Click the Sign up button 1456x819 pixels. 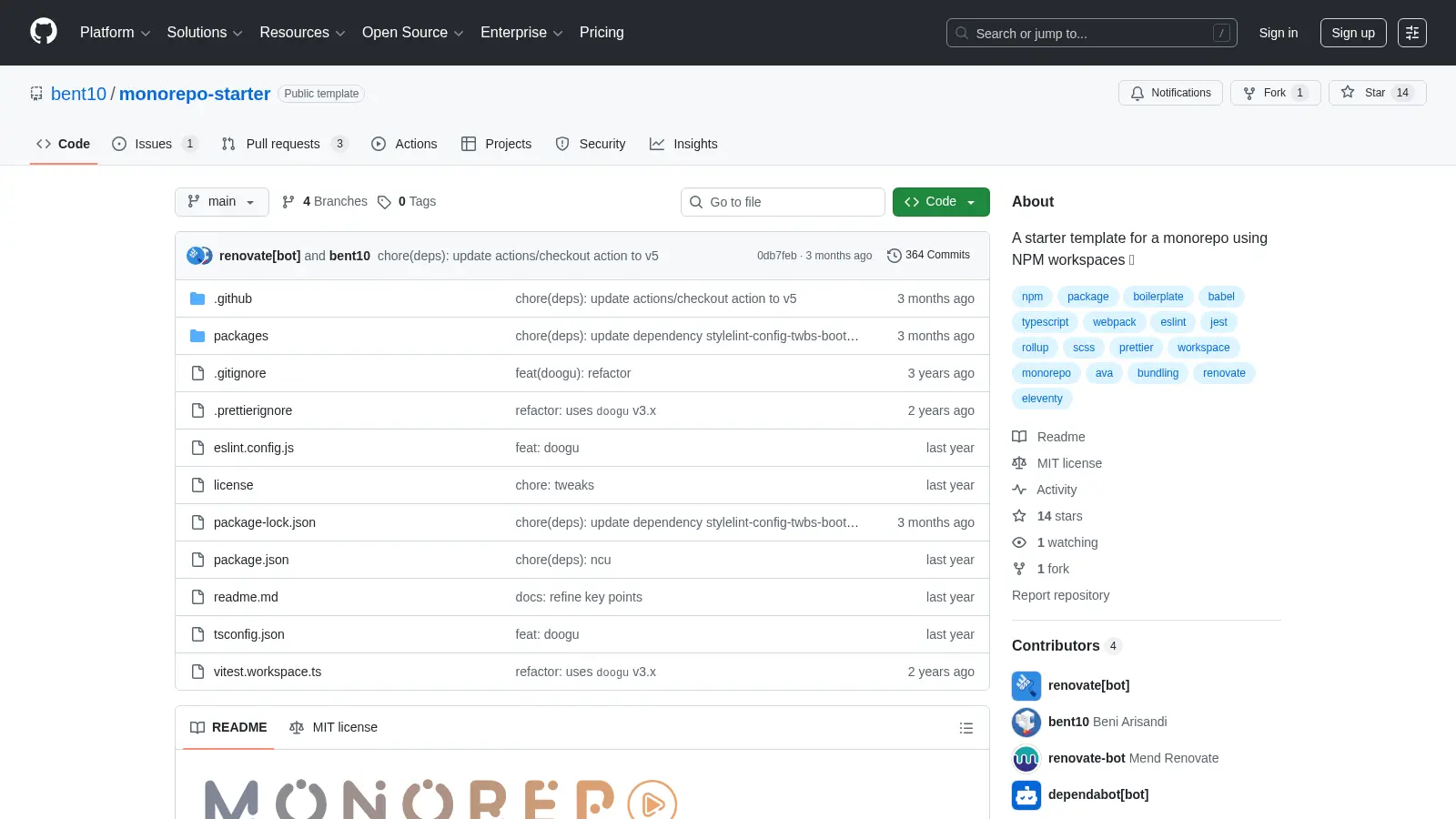point(1353,33)
